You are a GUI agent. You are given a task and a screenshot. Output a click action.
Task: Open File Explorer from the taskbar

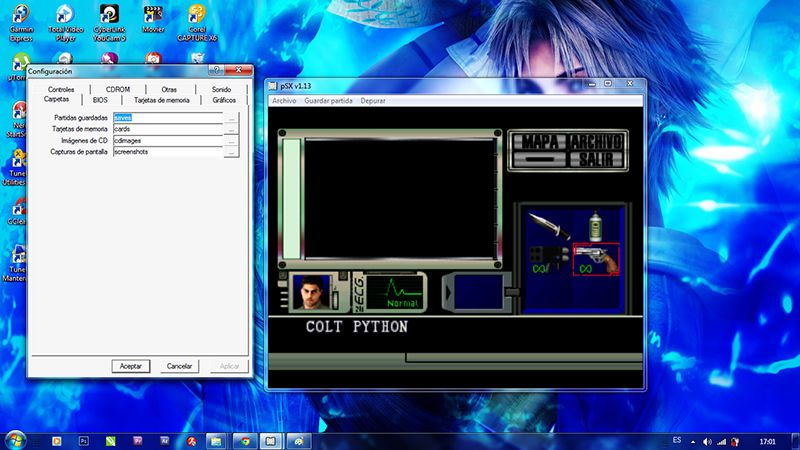click(217, 441)
